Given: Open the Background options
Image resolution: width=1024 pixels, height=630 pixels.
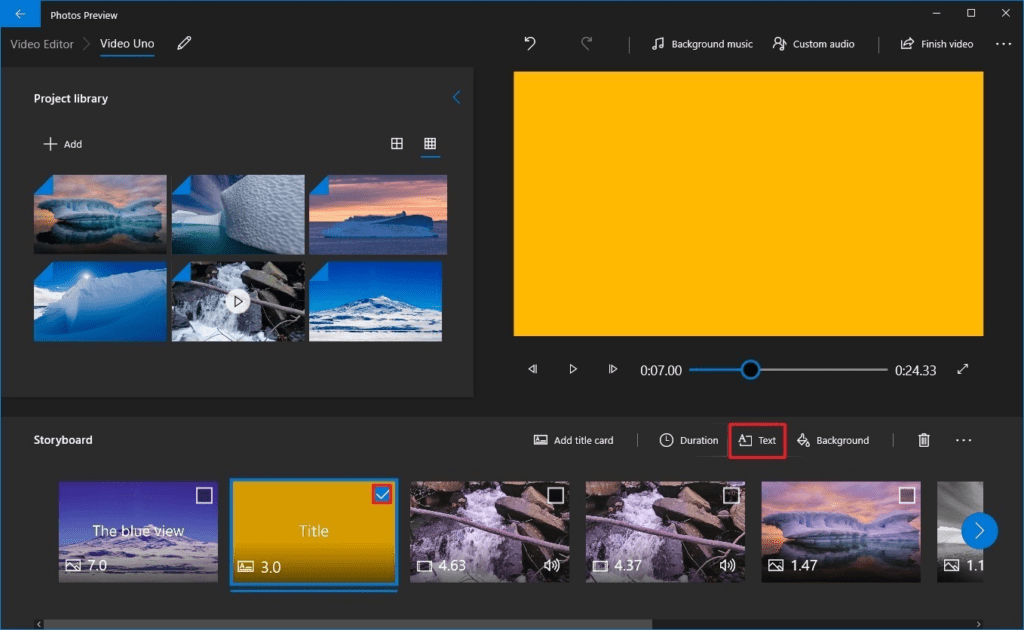Looking at the screenshot, I should 833,440.
